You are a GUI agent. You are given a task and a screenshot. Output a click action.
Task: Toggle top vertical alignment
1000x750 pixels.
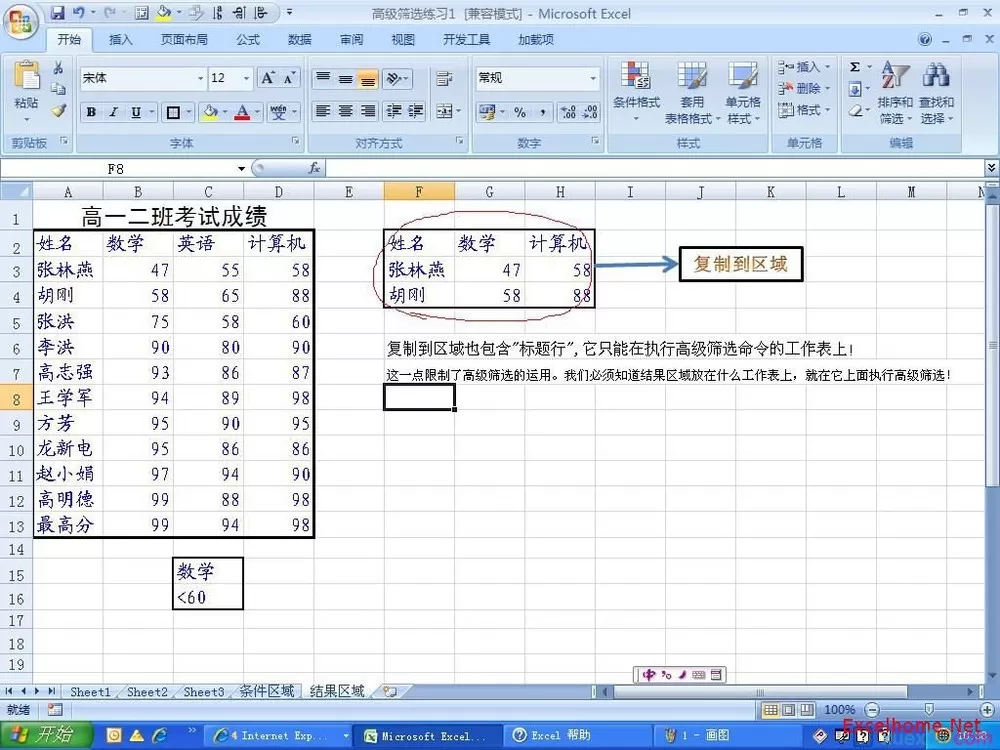point(323,78)
